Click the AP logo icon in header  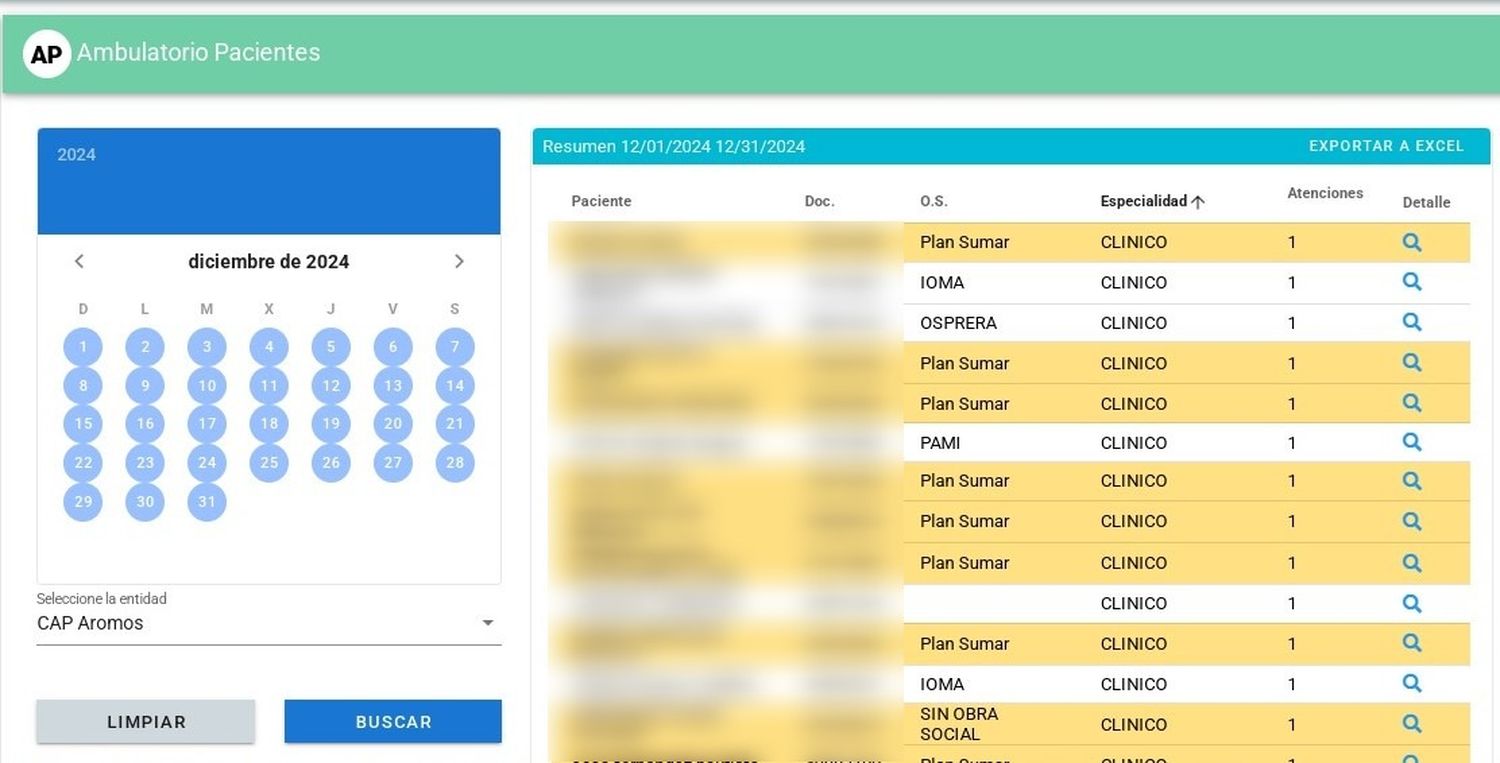(46, 54)
